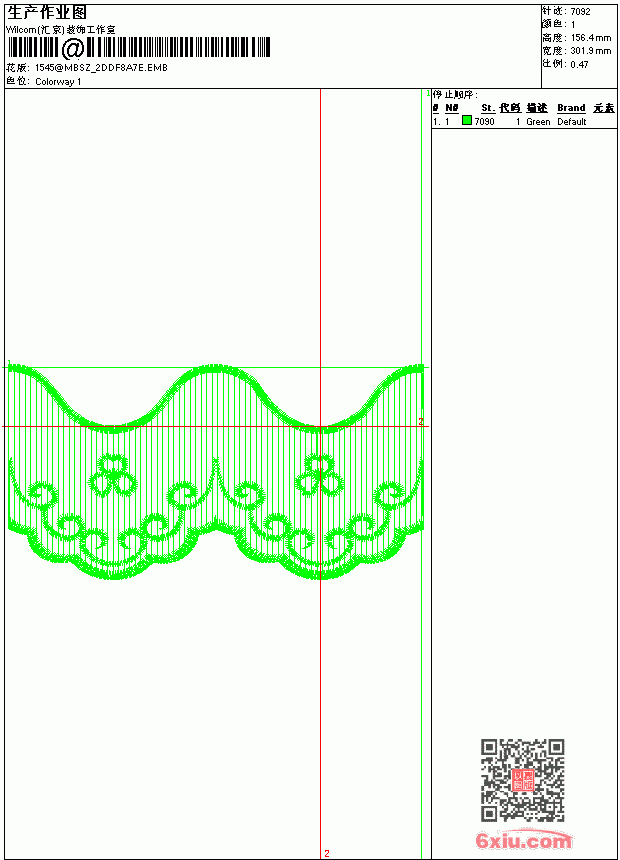The height and width of the screenshot is (860, 620).
Task: Click the 元素 column header
Action: coord(604,108)
